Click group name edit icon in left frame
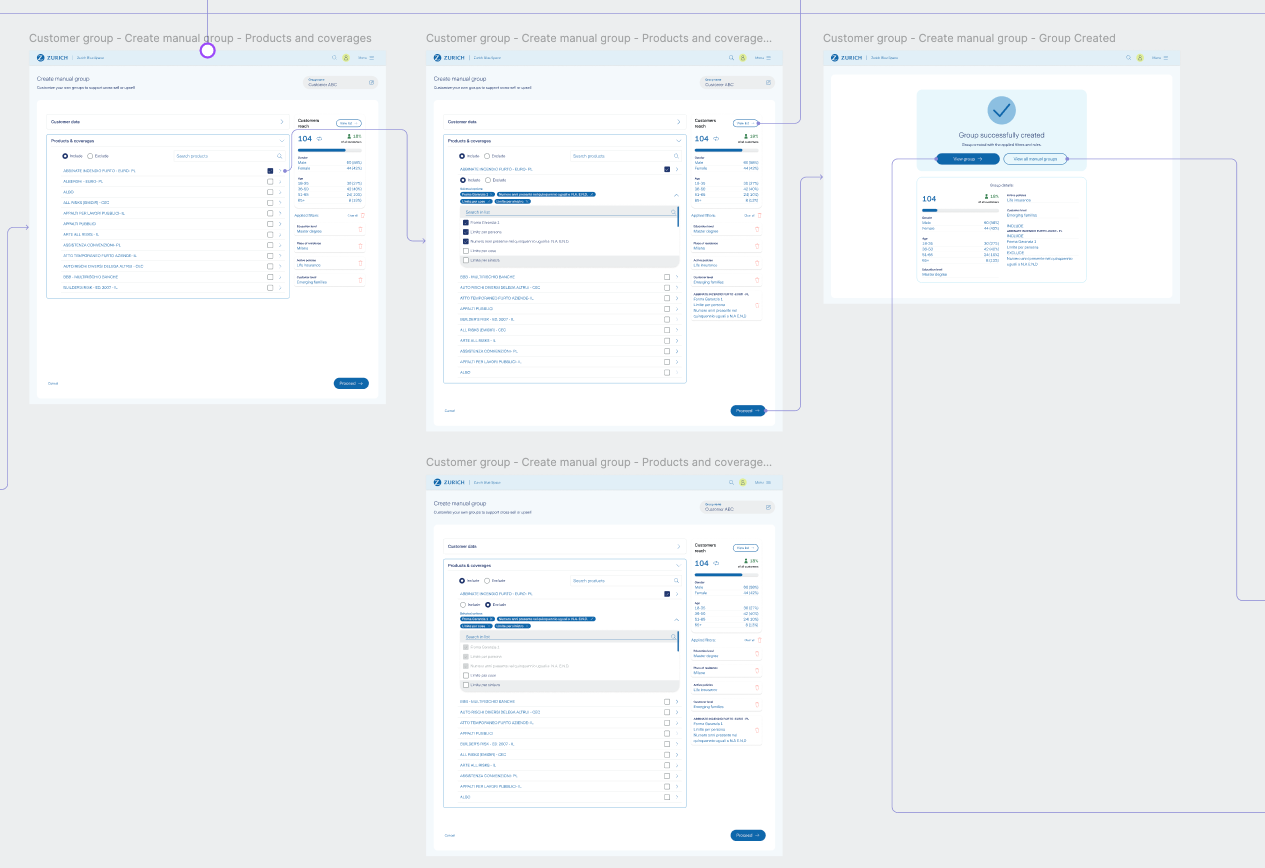Viewport: 1265px width, 868px height. point(372,82)
